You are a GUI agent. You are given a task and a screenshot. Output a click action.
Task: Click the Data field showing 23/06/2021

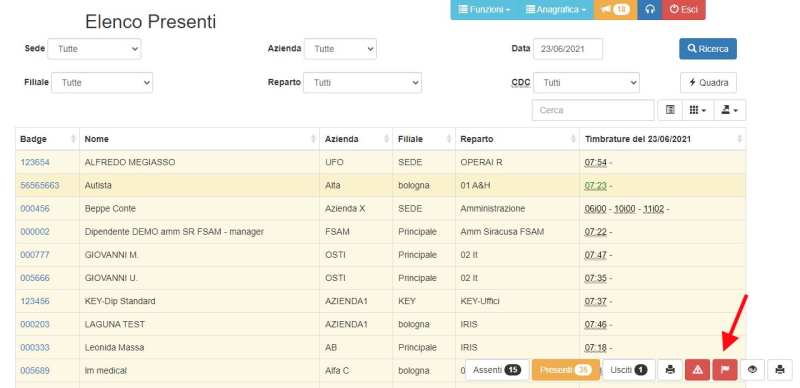[x=568, y=49]
